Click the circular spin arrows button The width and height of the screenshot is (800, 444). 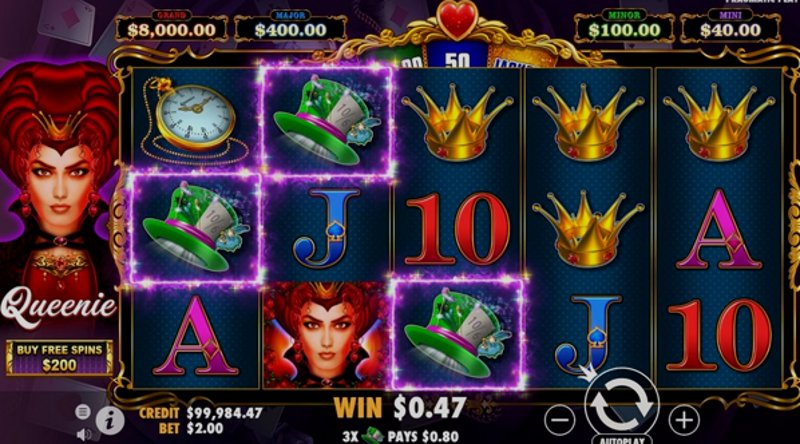coord(622,405)
